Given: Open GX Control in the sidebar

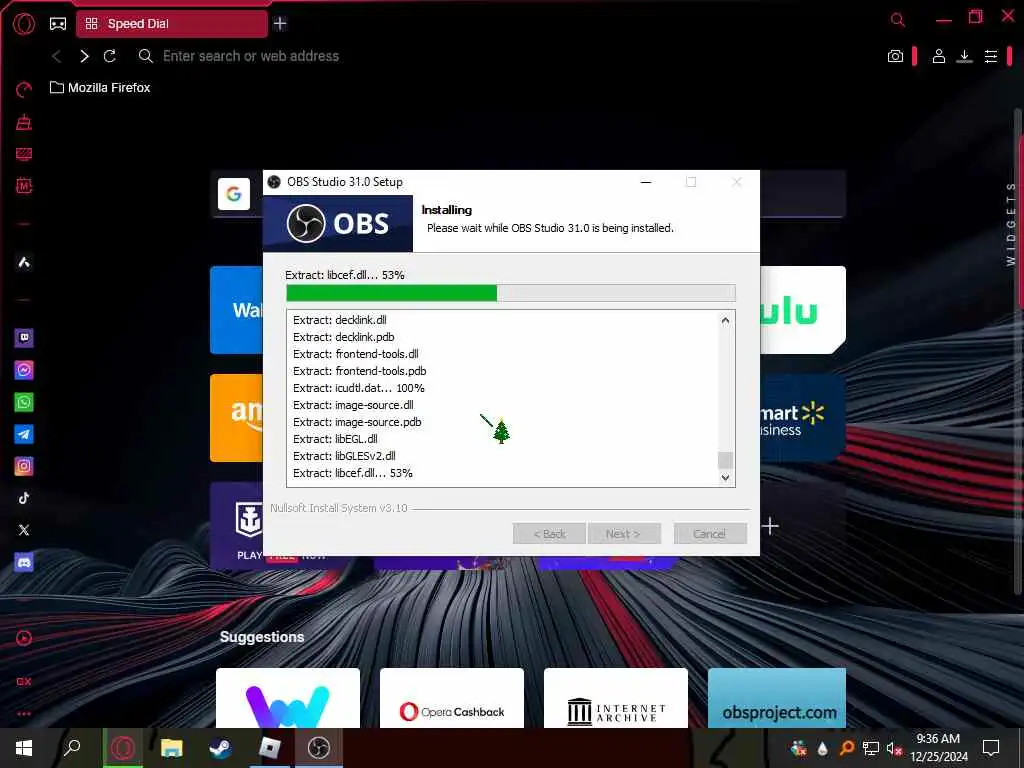Looking at the screenshot, I should [x=24, y=89].
